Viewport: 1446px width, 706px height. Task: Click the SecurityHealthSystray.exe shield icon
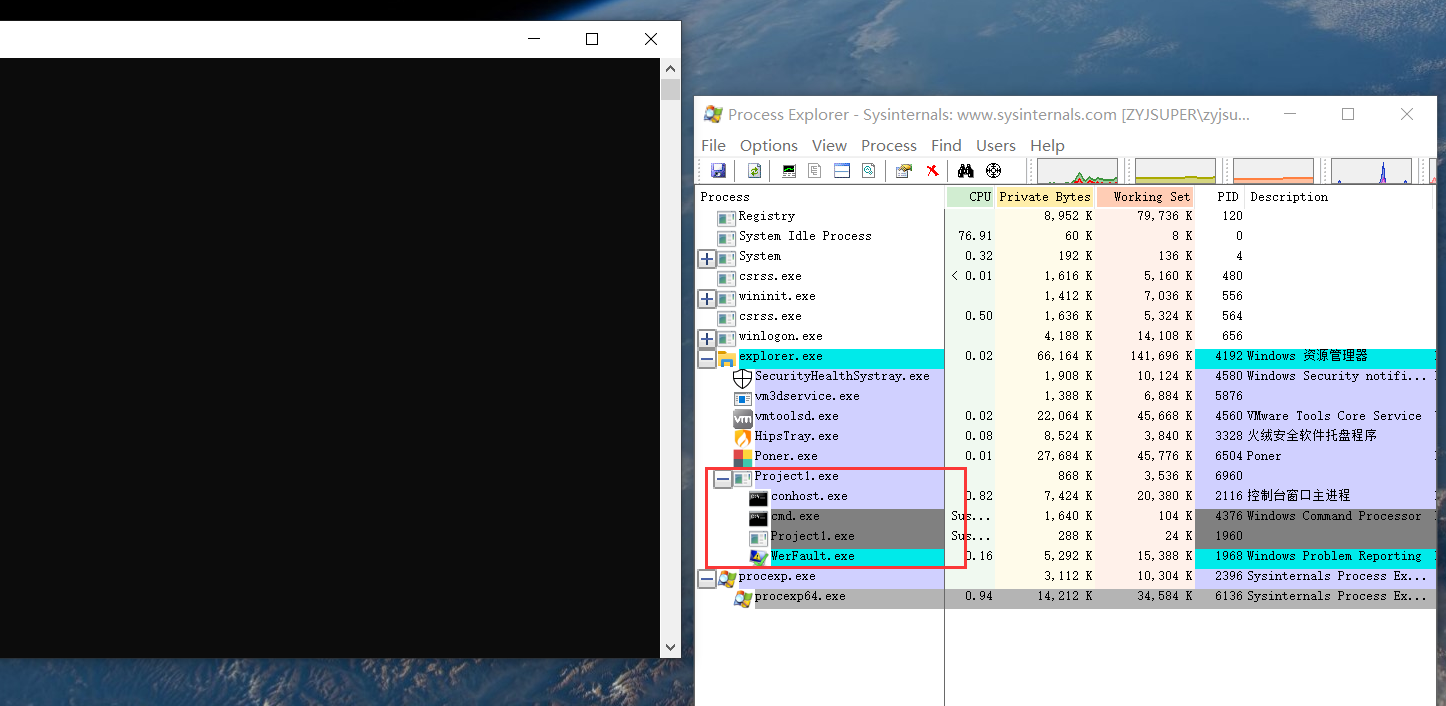pyautogui.click(x=742, y=378)
